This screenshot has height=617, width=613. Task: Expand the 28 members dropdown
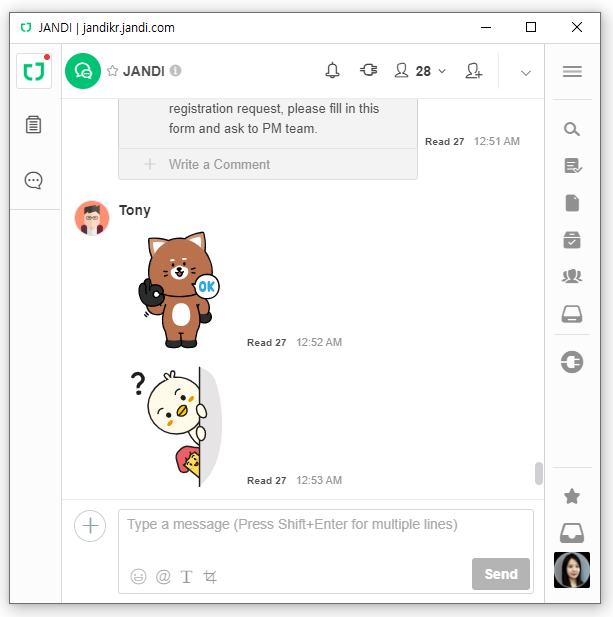420,71
